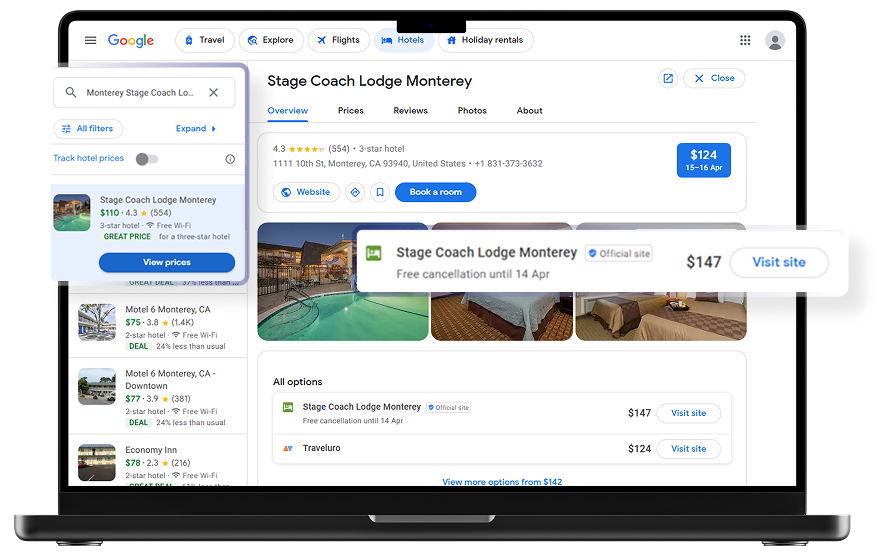
Task: Select the Prices tab
Action: [351, 111]
